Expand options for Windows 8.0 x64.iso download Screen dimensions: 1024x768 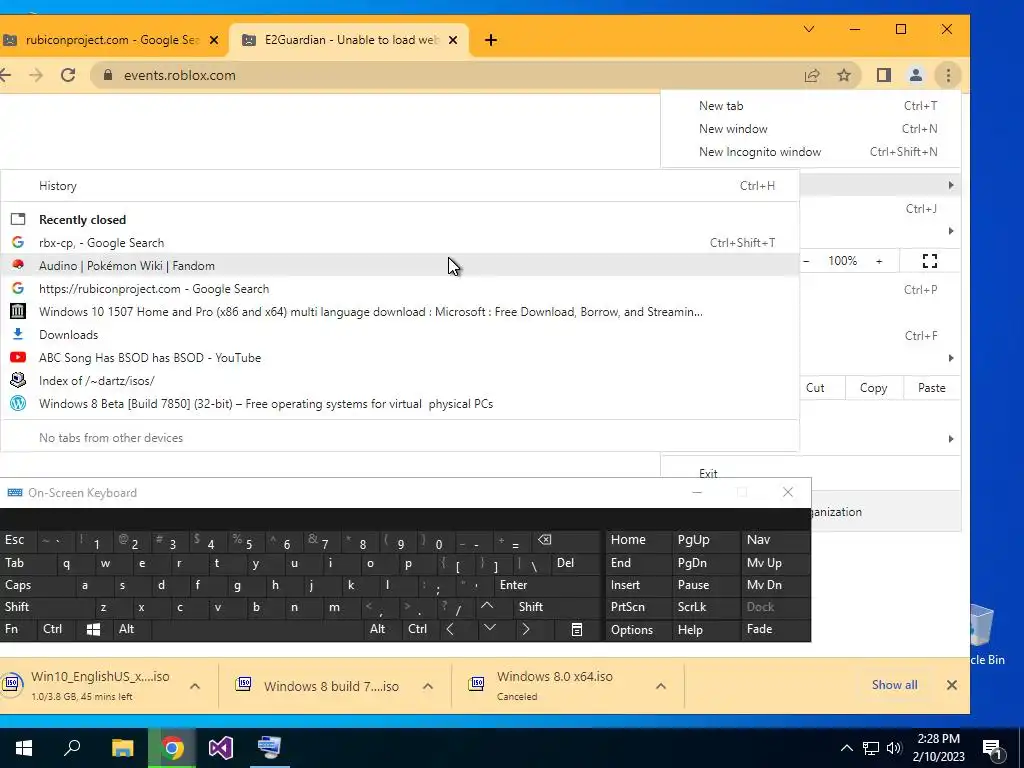click(x=661, y=686)
